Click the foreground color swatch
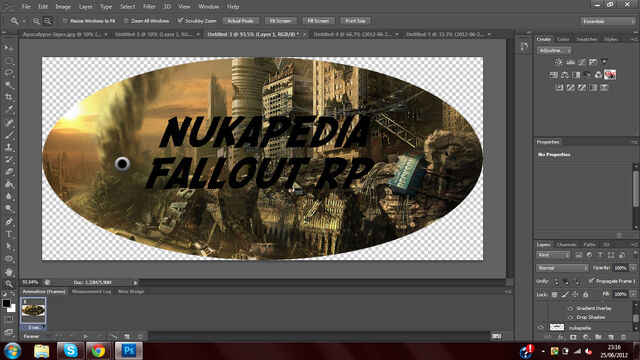This screenshot has height=360, width=640. pos(6,303)
